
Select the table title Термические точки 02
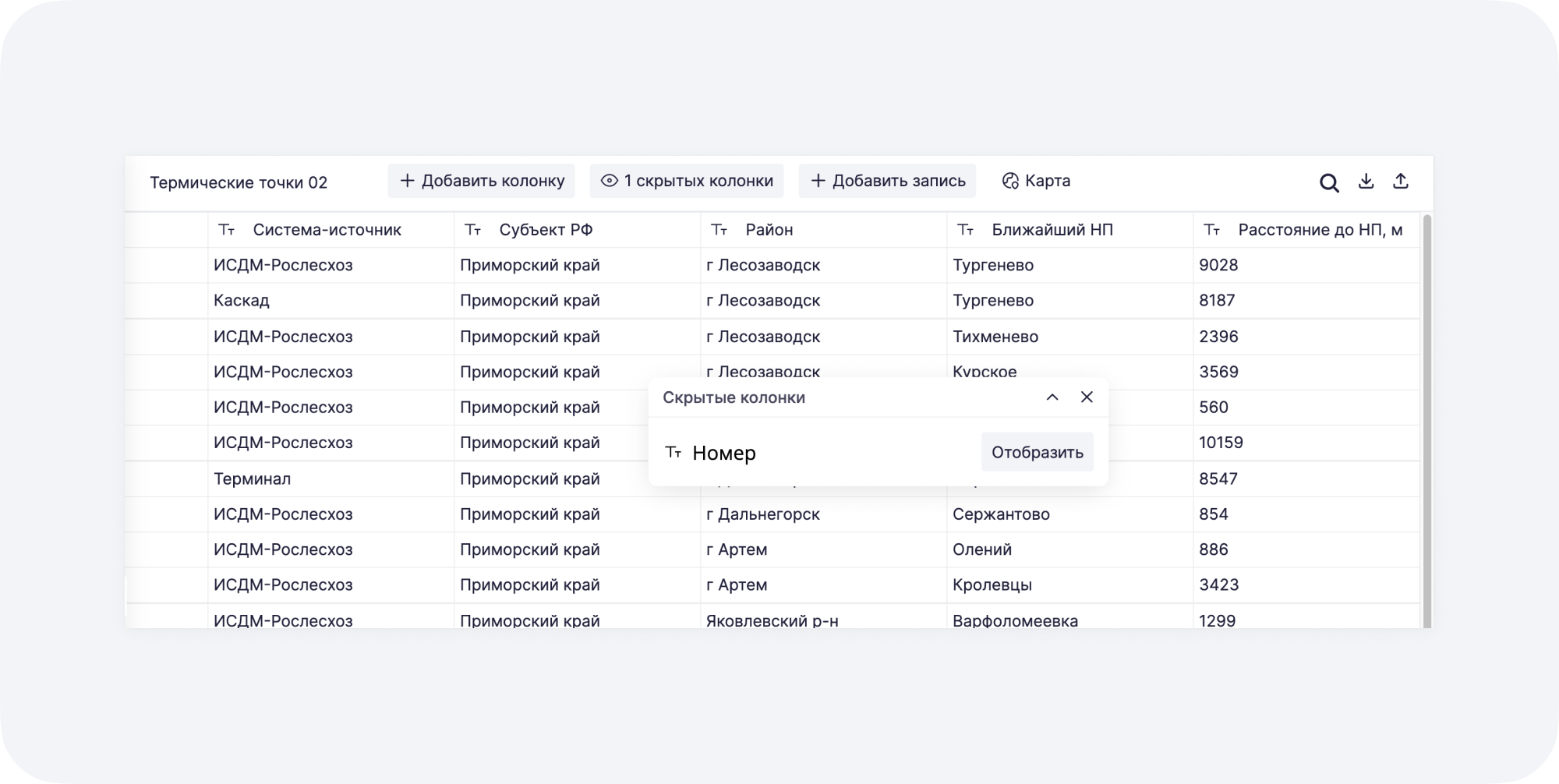pos(240,182)
